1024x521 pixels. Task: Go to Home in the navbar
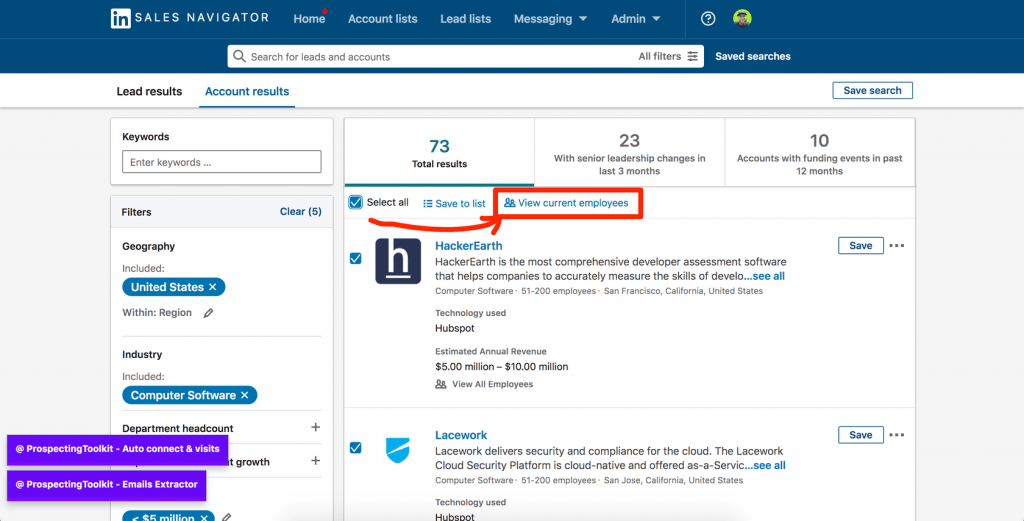point(309,19)
